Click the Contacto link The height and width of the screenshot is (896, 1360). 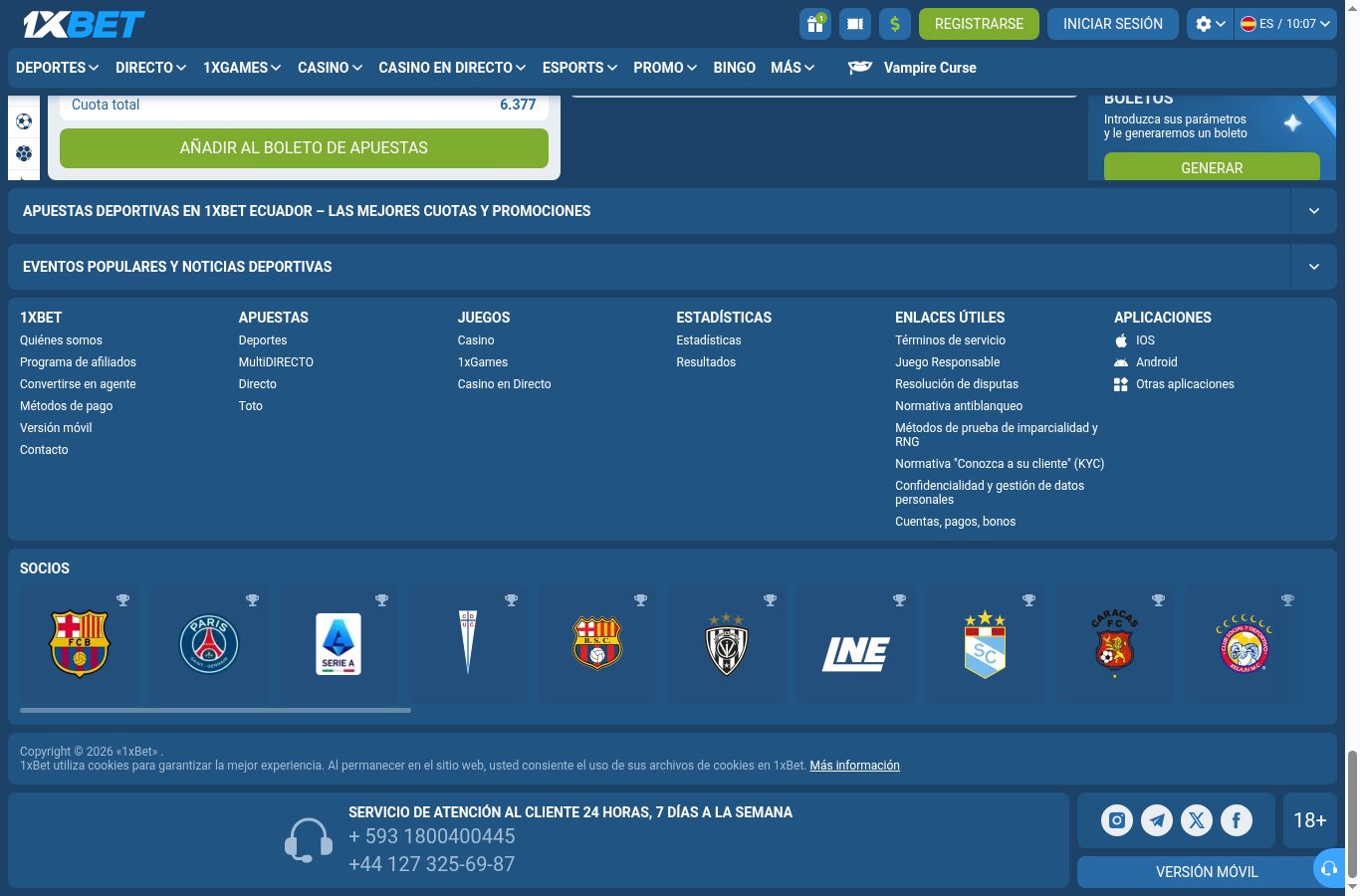click(44, 450)
